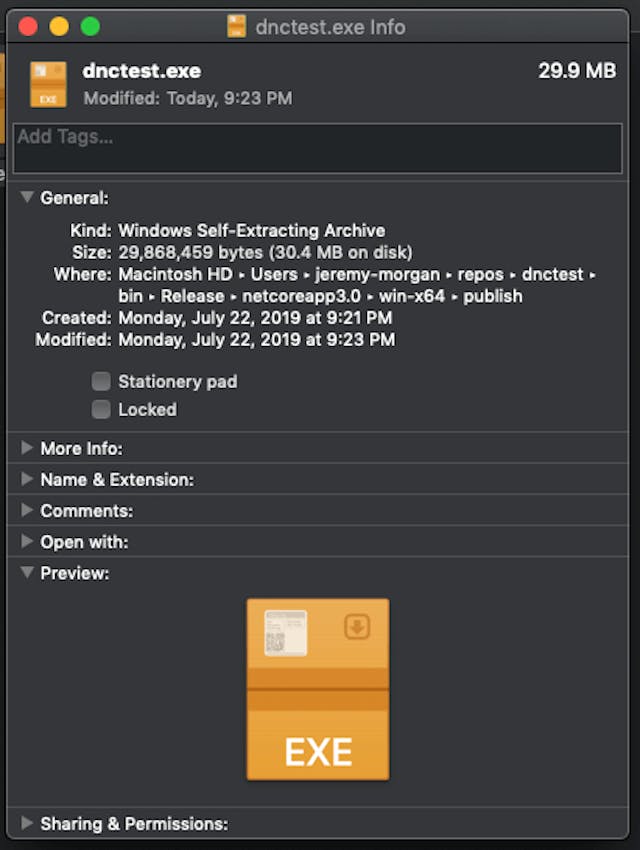
Task: Collapse the General section
Action: 27,198
